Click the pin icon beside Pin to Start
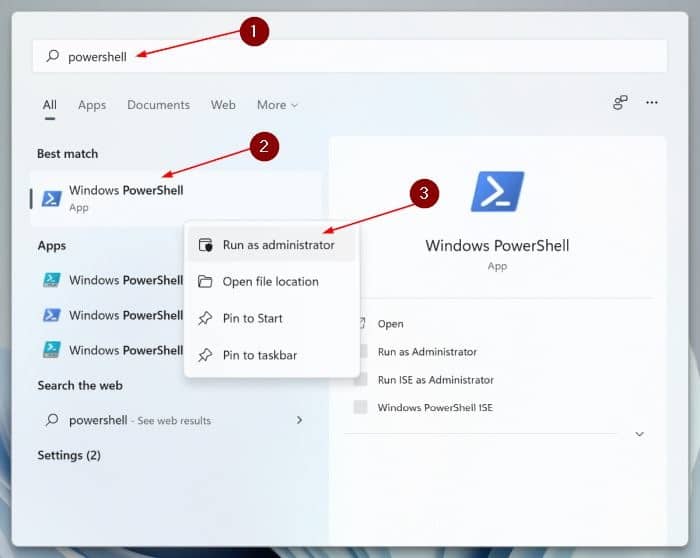This screenshot has width=700, height=558. [205, 318]
